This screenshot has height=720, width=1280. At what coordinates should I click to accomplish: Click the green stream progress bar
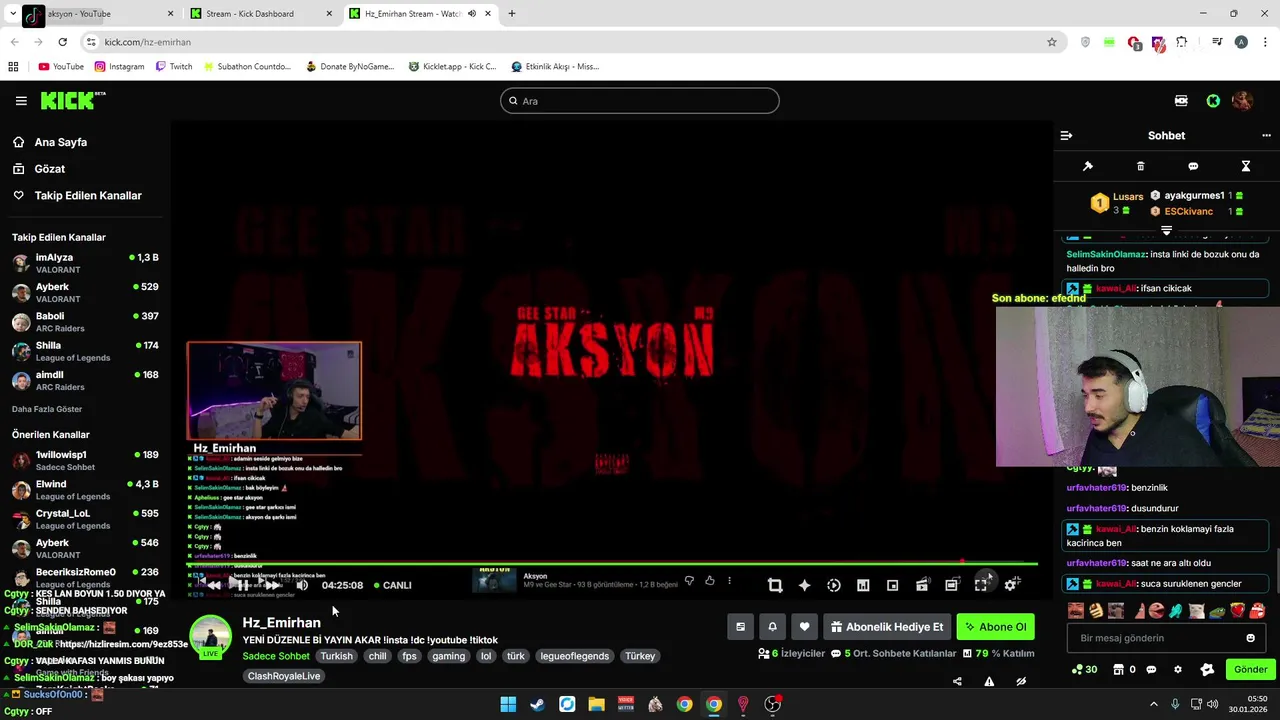click(611, 564)
